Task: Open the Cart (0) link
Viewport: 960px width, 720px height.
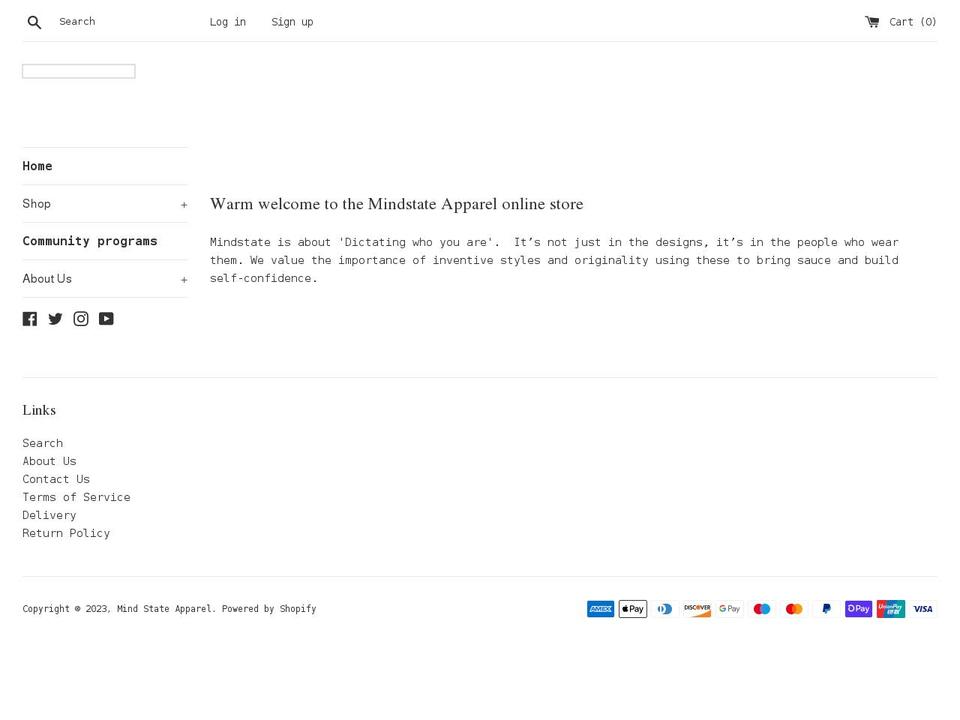Action: (x=912, y=22)
